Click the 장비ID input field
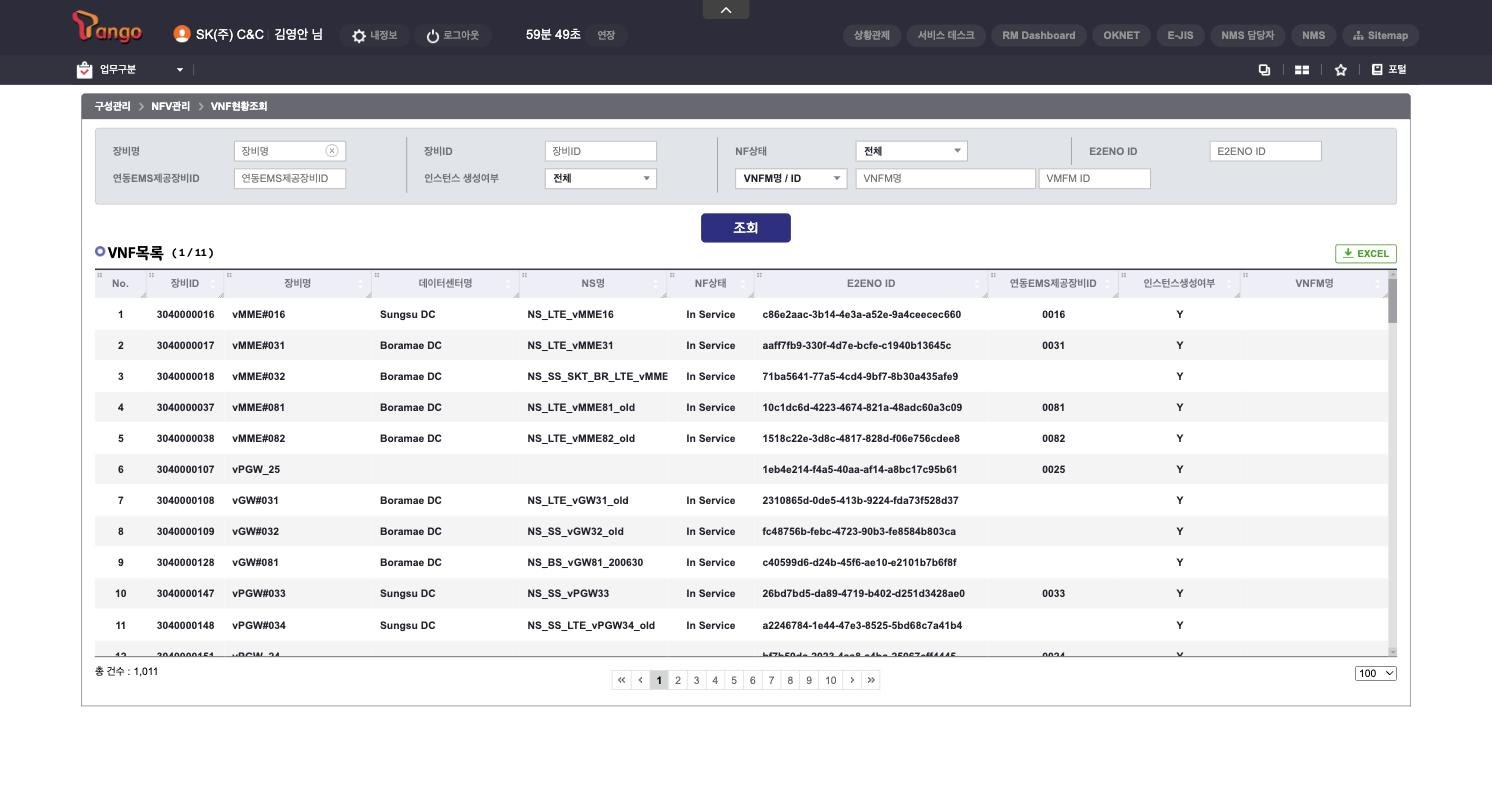 [600, 151]
